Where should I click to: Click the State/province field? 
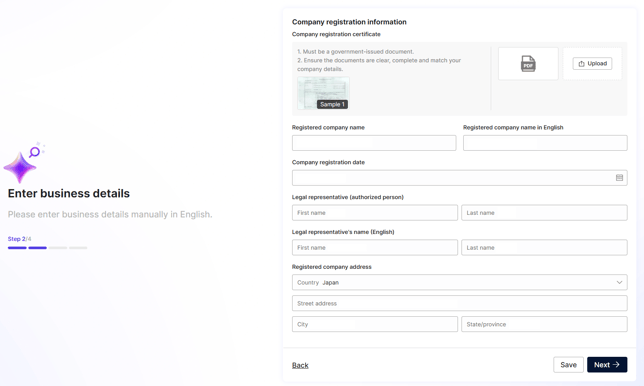(x=544, y=324)
